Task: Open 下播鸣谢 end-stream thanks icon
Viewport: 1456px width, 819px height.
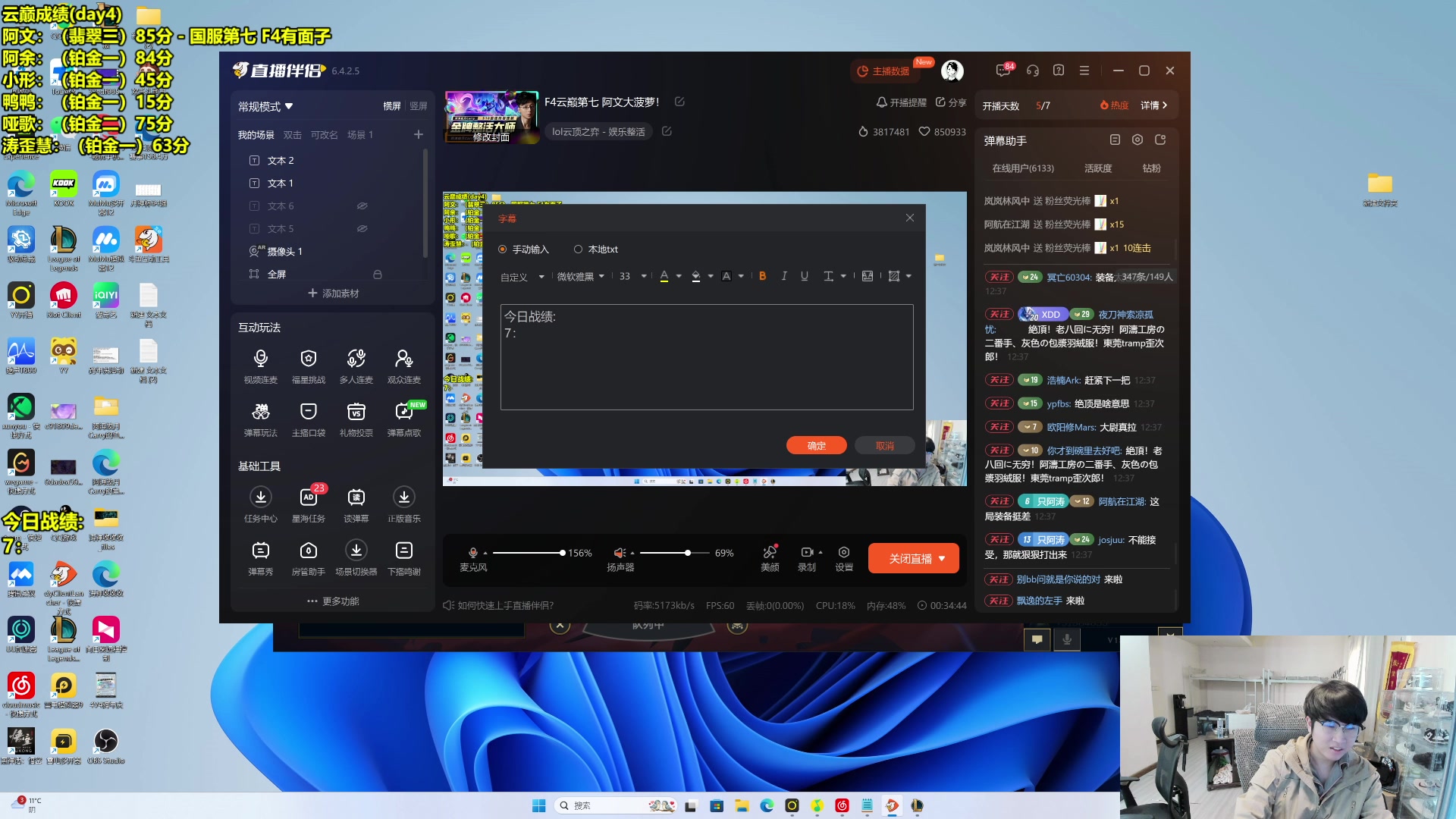Action: pyautogui.click(x=403, y=557)
